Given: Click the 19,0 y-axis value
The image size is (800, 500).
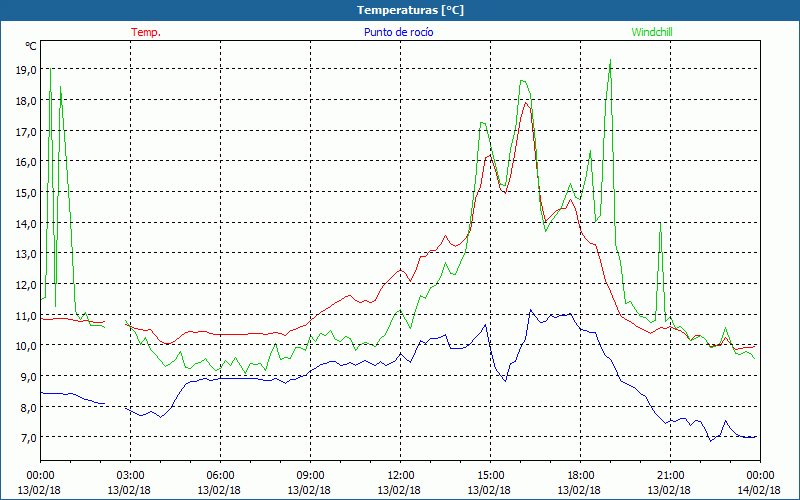Looking at the screenshot, I should 26,70.
